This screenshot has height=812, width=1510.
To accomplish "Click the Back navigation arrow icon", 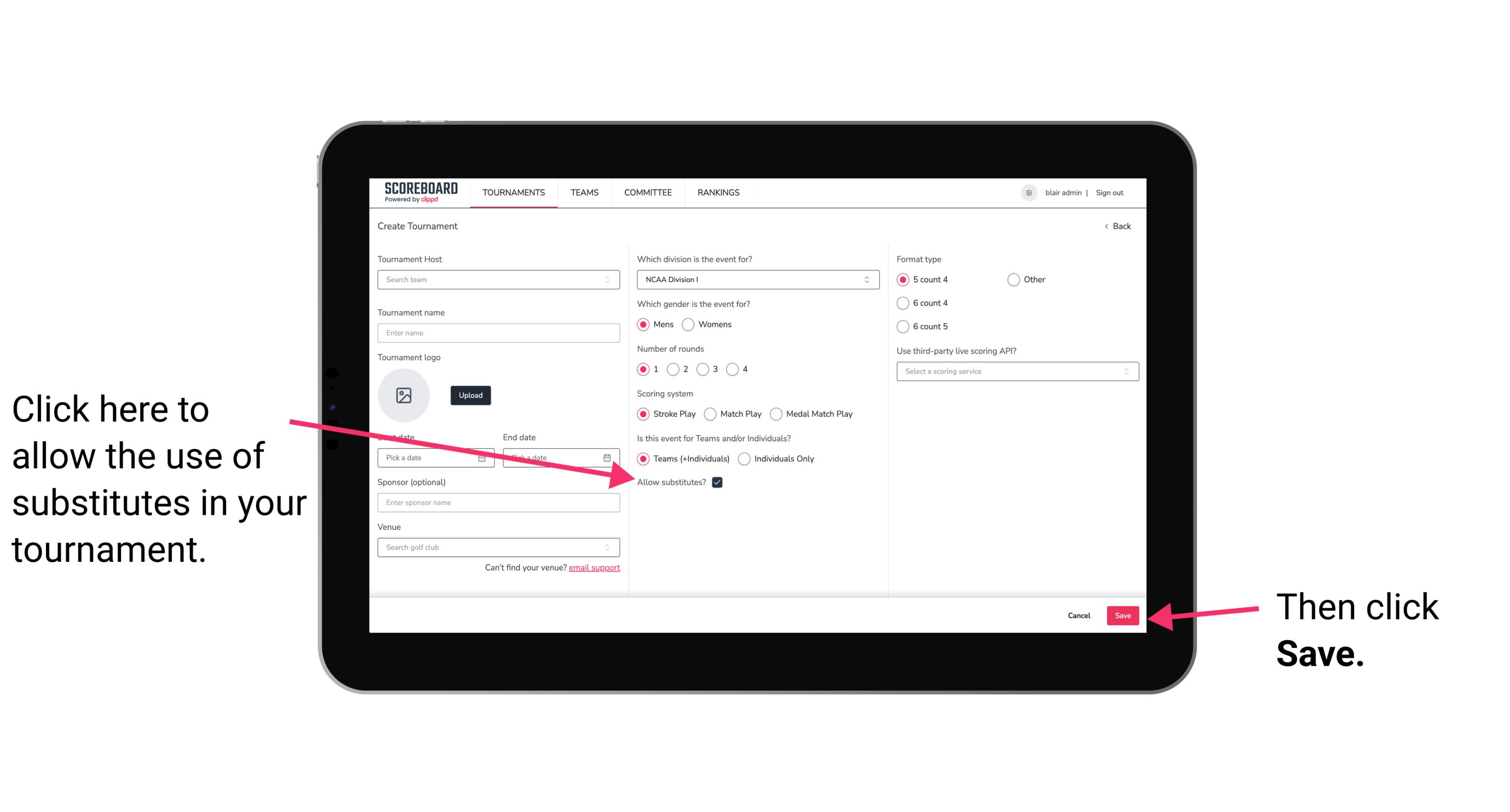I will tap(1107, 225).
